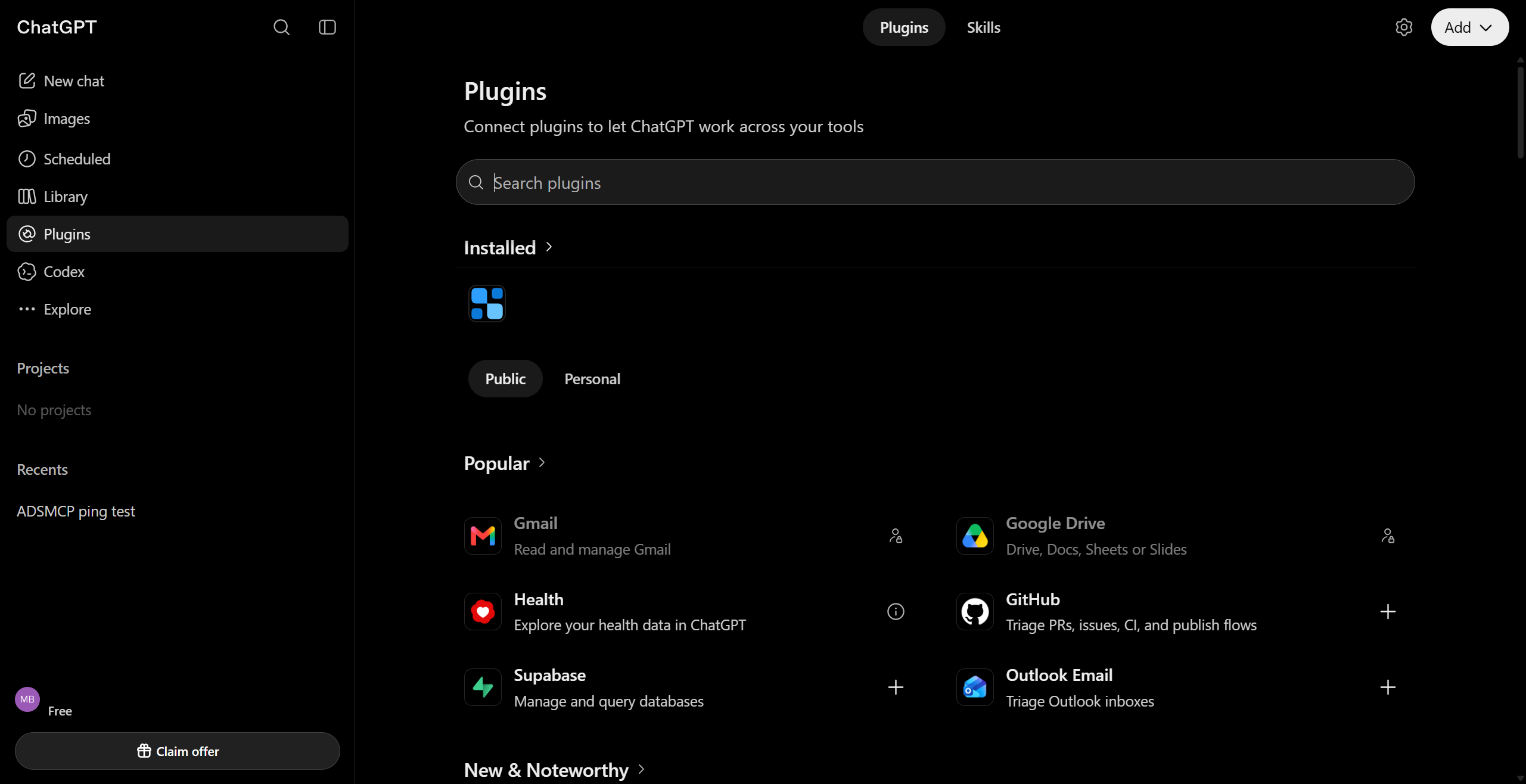Click the Search plugins field
Image resolution: width=1526 pixels, height=784 pixels.
click(x=935, y=182)
